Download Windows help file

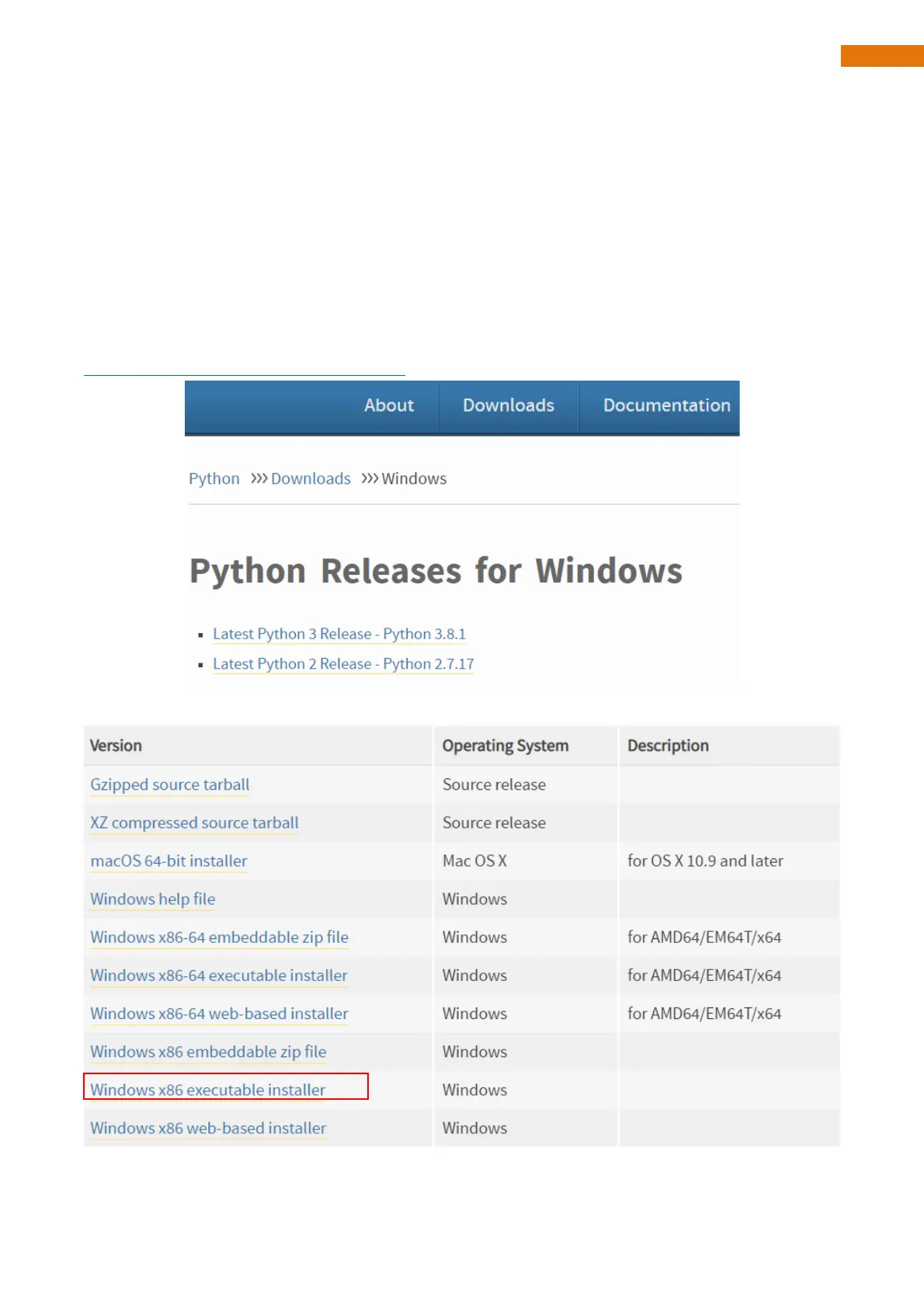pos(153,899)
